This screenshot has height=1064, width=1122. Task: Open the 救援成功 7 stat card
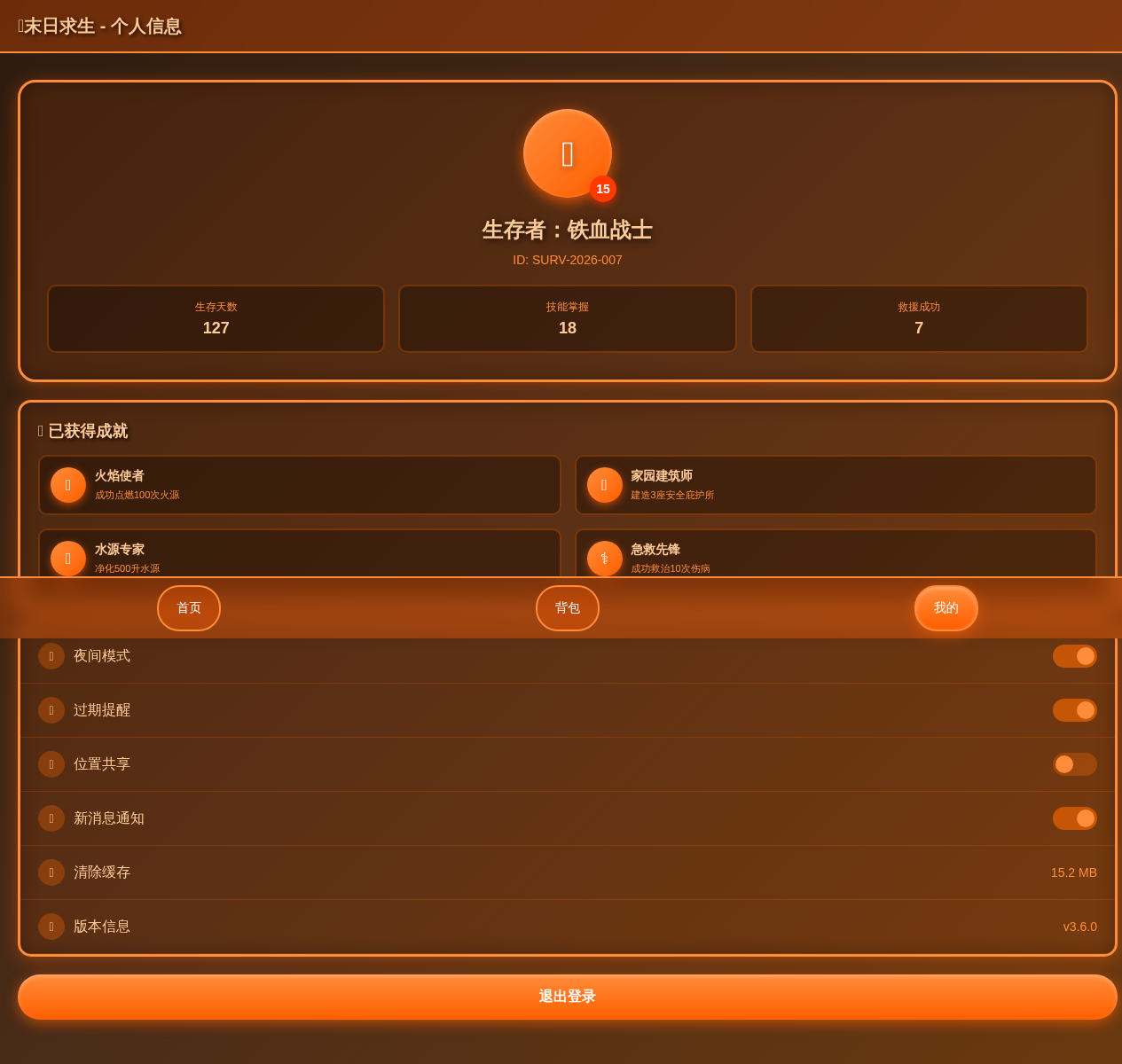tap(919, 318)
